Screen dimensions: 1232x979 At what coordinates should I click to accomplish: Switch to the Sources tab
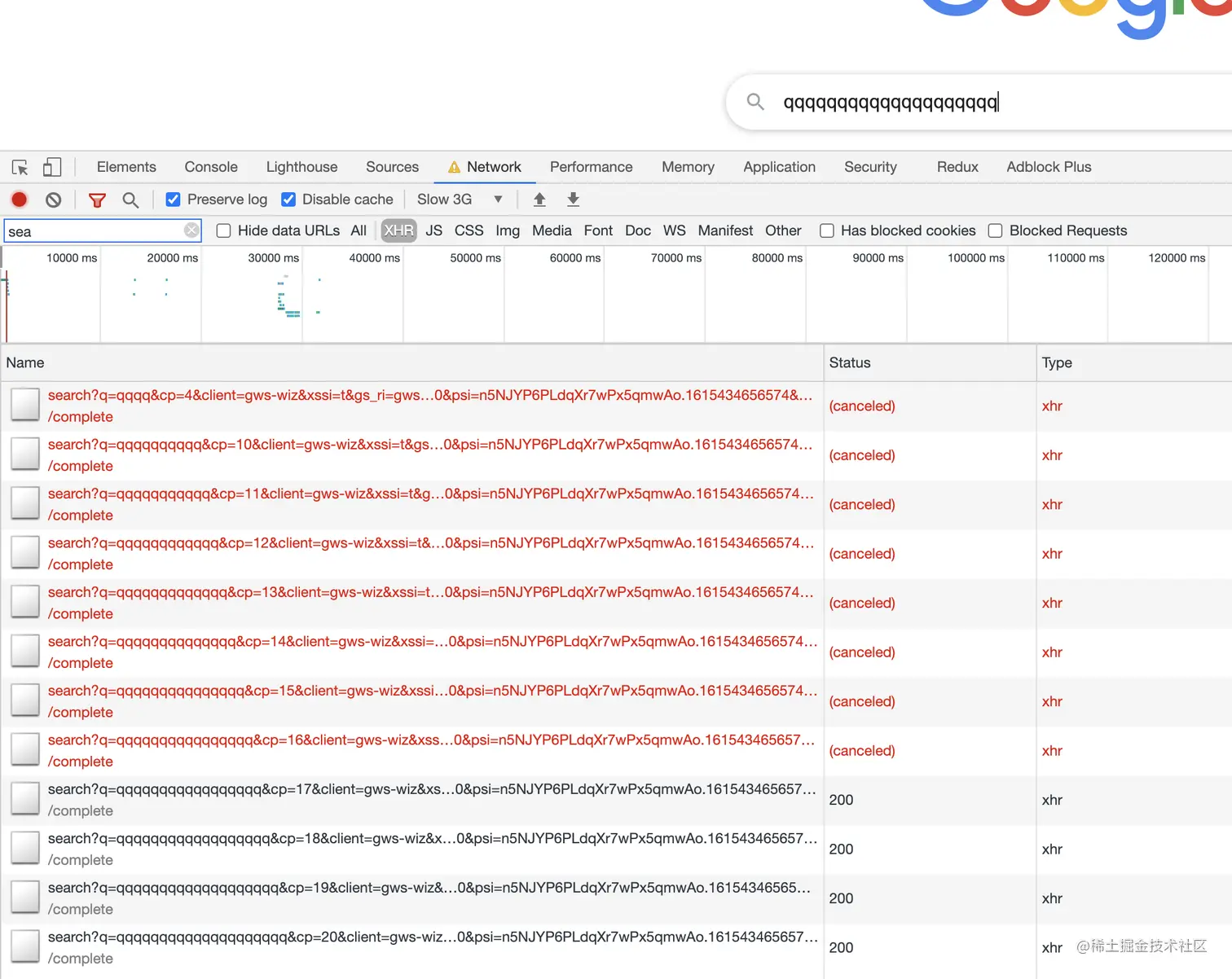point(392,167)
